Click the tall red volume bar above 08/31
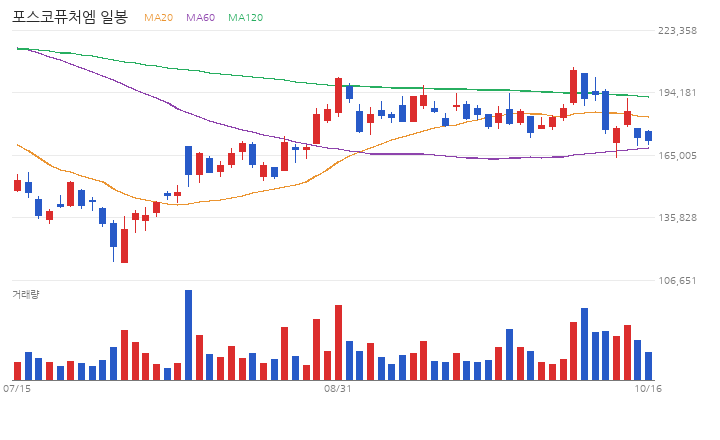720x440 pixels. [338, 343]
